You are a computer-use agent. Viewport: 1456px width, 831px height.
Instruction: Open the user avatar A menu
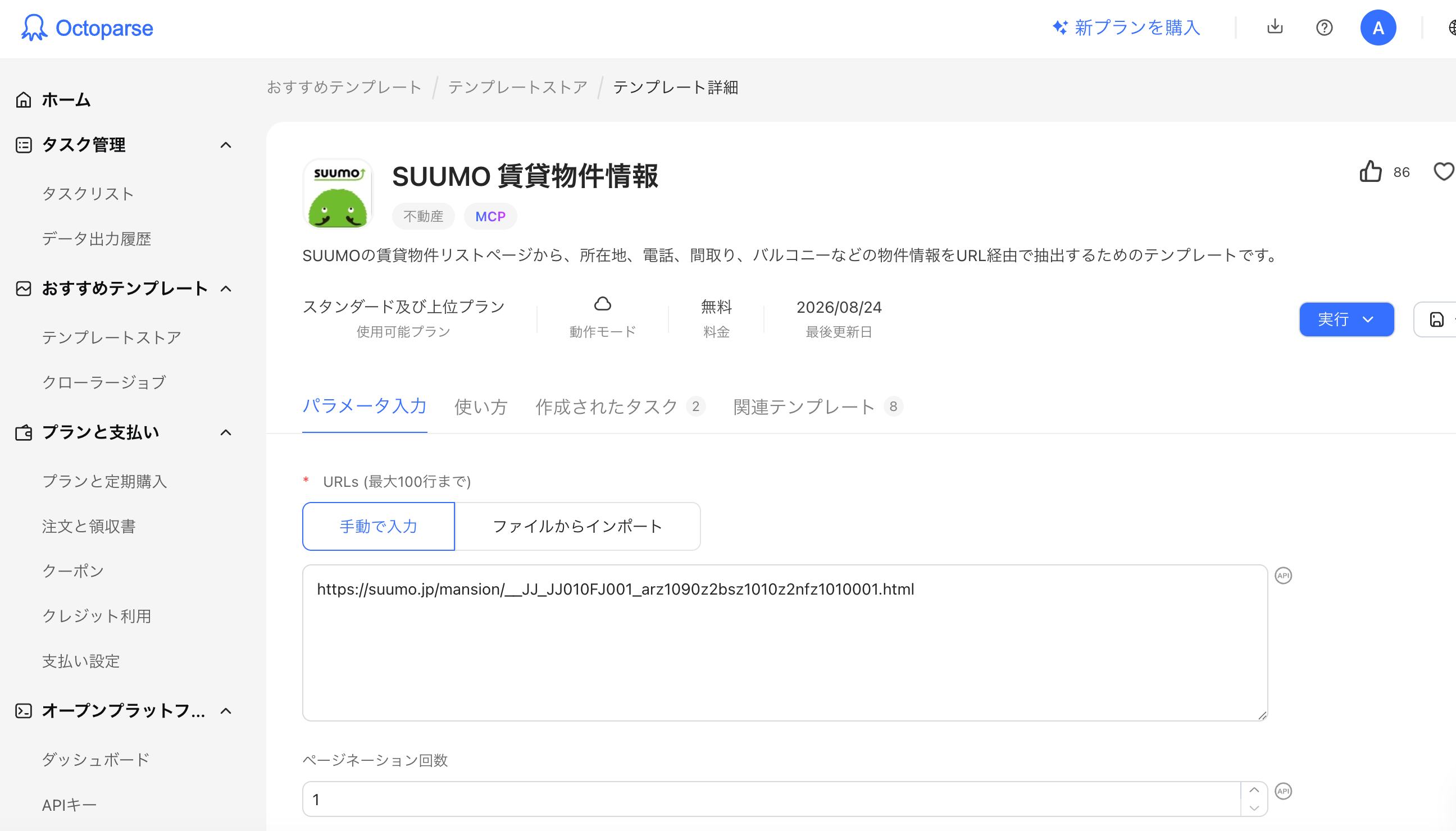[x=1378, y=28]
